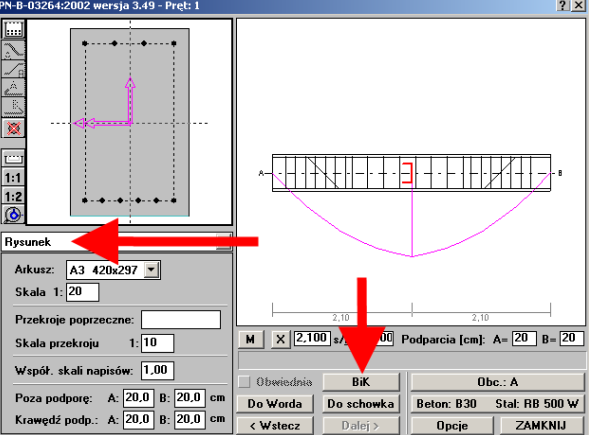589x435 pixels.
Task: Set view scale to 1:2
Action: tap(14, 196)
